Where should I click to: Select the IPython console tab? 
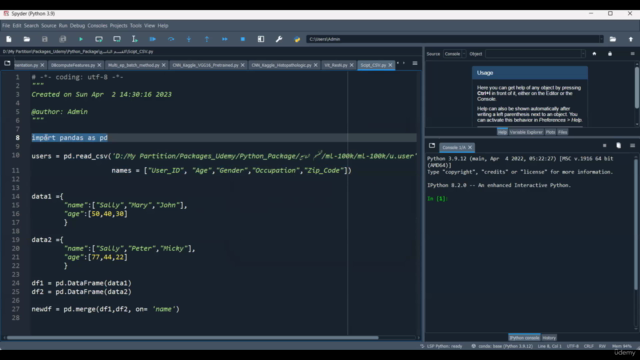[x=524, y=338]
